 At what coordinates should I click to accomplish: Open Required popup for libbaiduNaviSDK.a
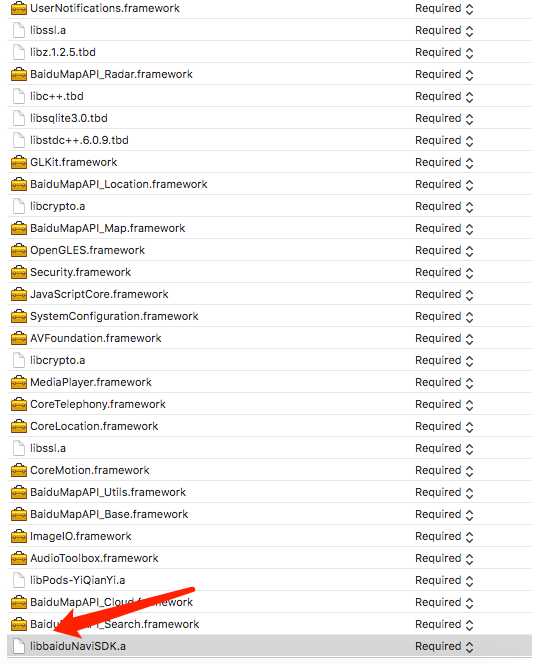click(444, 647)
